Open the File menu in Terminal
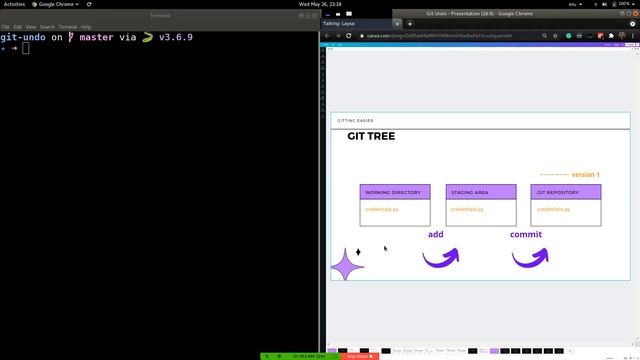 coord(5,27)
